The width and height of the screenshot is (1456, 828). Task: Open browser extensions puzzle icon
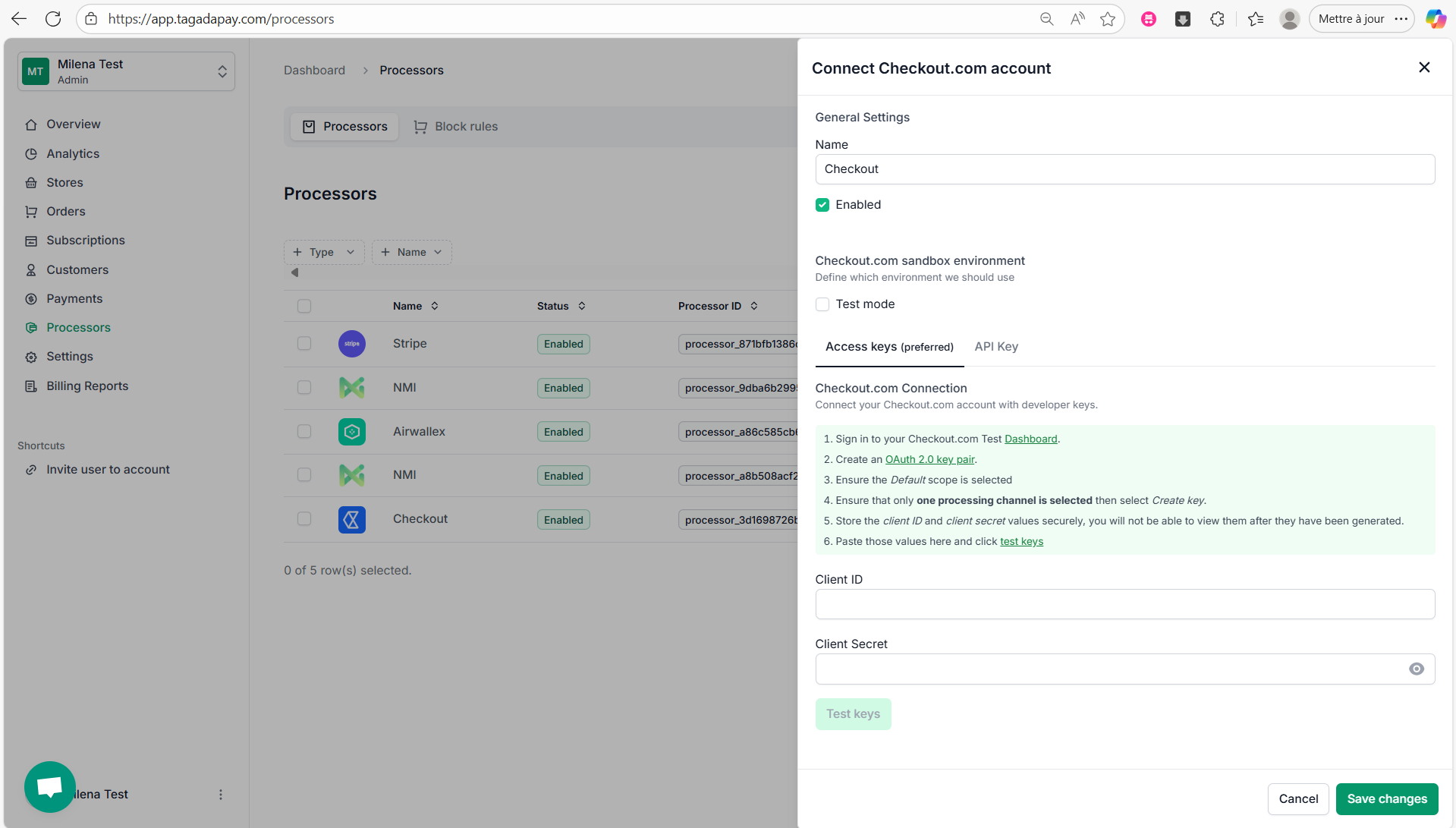(1218, 19)
